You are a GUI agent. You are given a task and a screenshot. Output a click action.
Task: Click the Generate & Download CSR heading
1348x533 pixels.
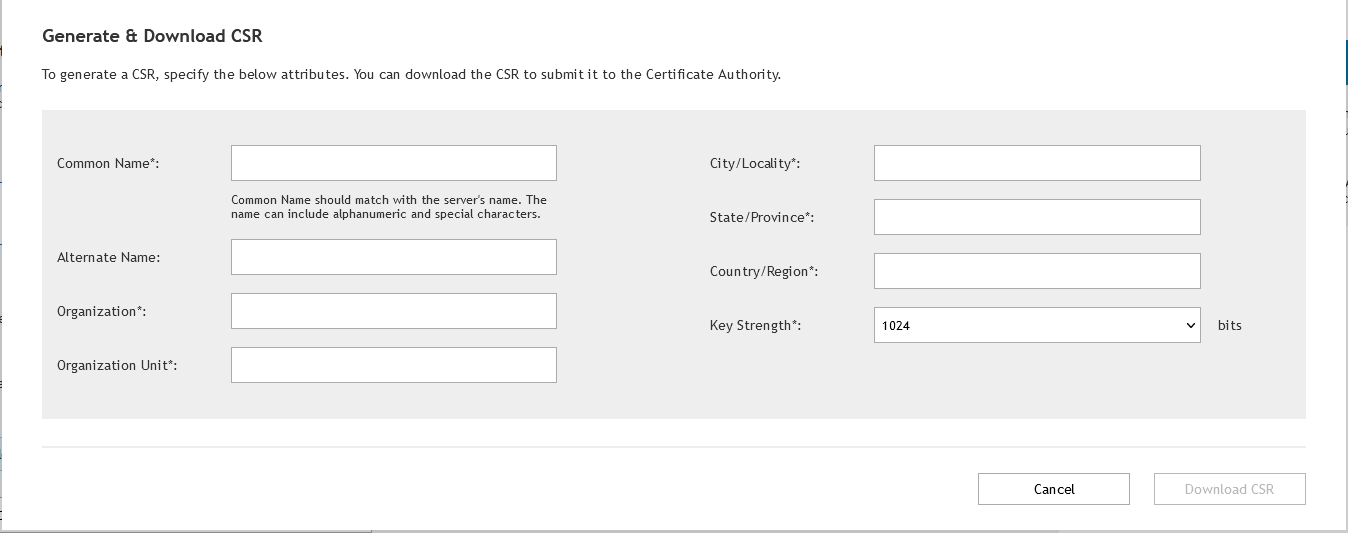click(x=152, y=36)
